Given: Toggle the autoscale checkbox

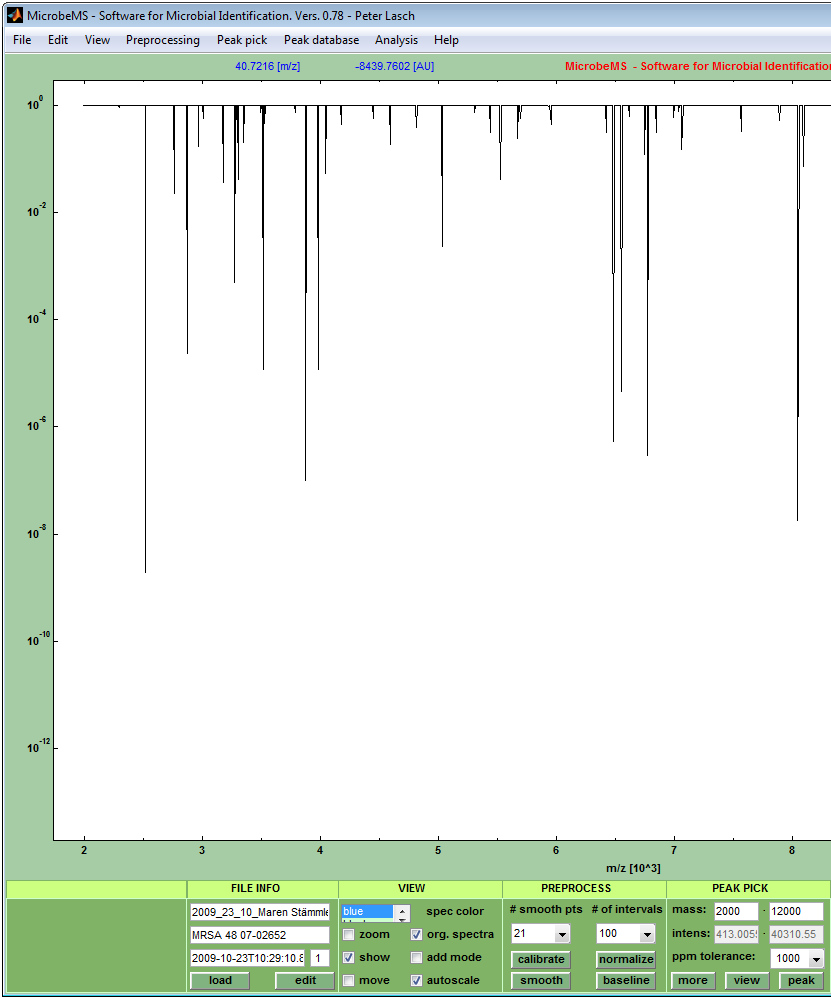Looking at the screenshot, I should 417,981.
